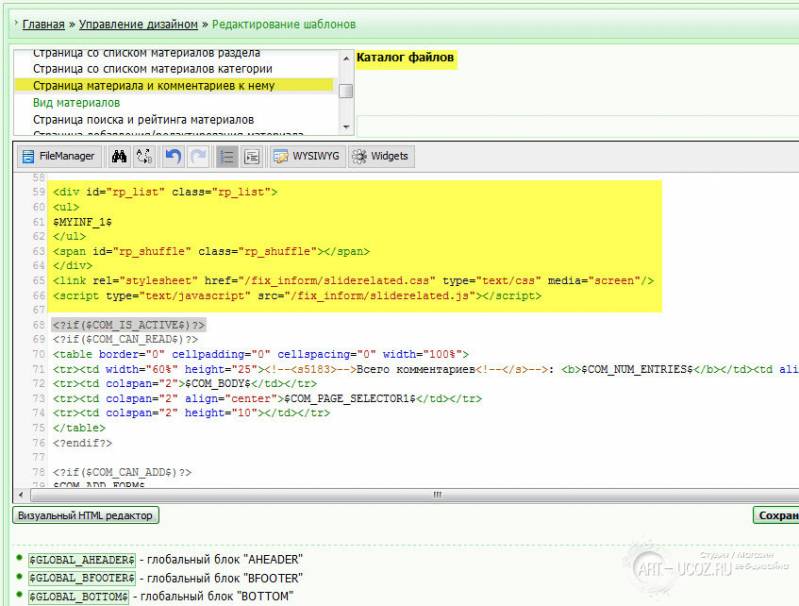Click code line with $MYINF_1$
This screenshot has width=799, height=606.
click(82, 222)
